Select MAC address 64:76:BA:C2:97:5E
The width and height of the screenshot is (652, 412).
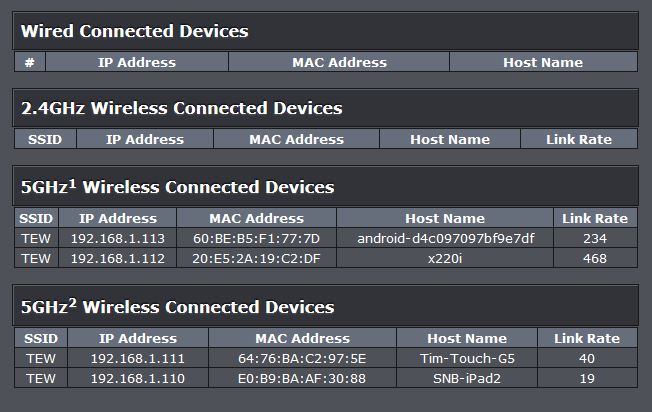tap(302, 358)
